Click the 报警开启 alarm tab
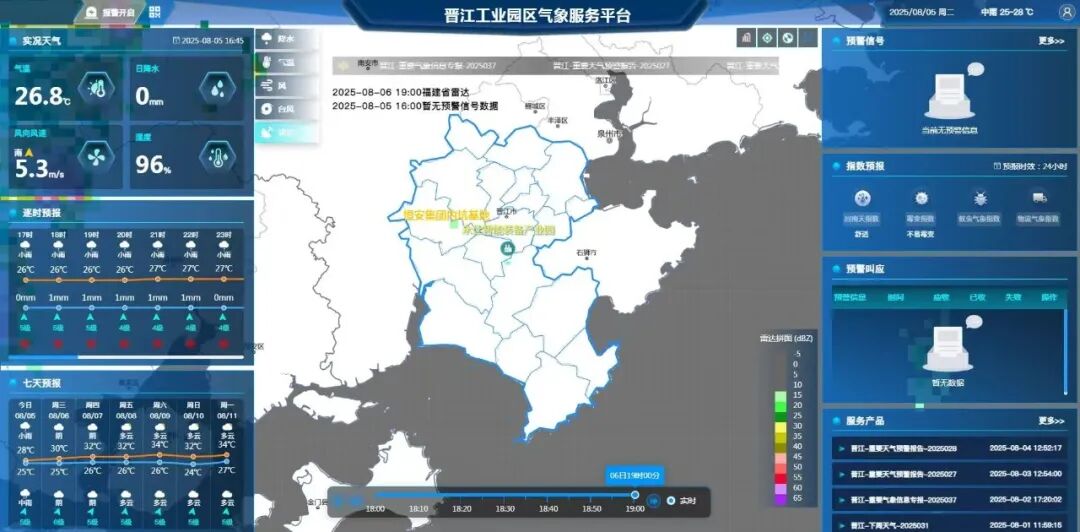 coord(108,13)
